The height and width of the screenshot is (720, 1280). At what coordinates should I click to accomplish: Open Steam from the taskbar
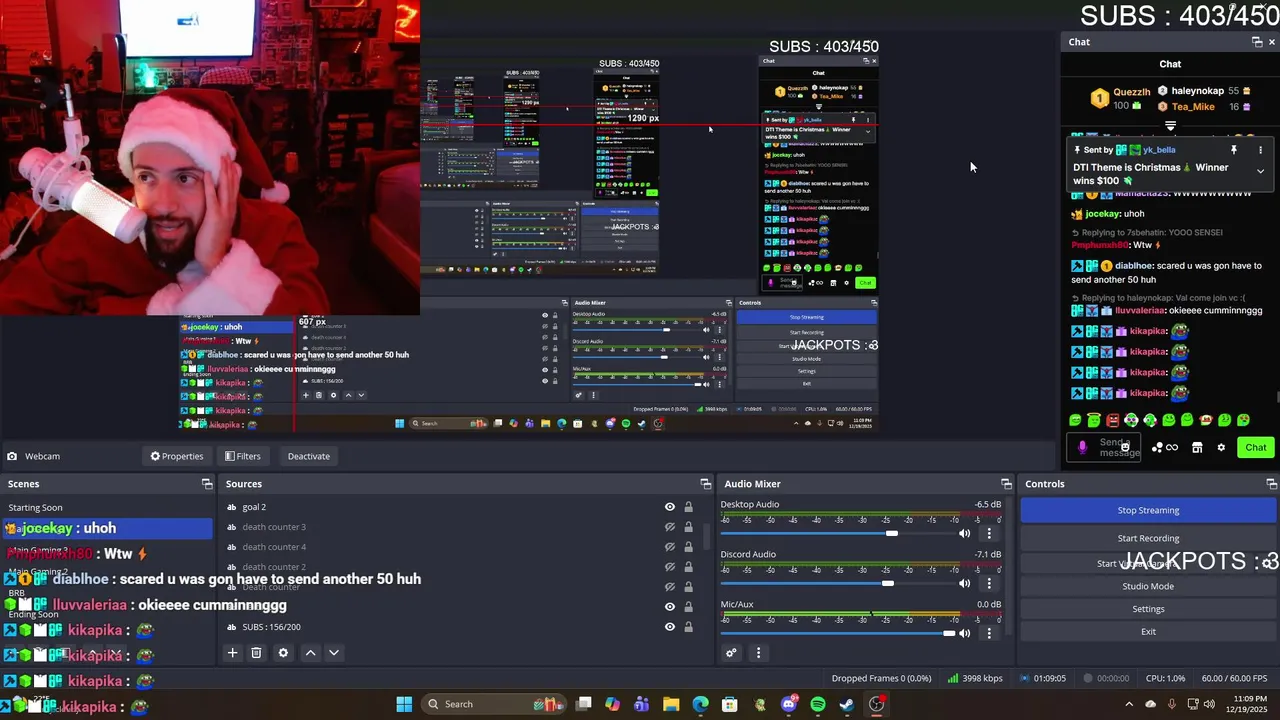847,704
